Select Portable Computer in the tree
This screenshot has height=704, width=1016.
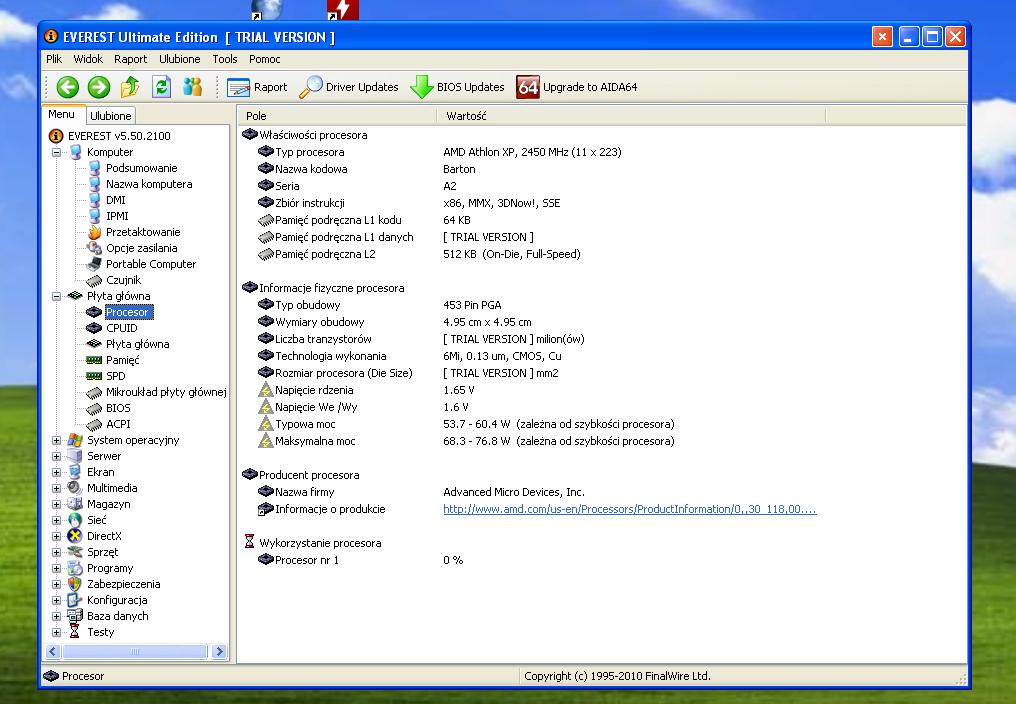151,264
